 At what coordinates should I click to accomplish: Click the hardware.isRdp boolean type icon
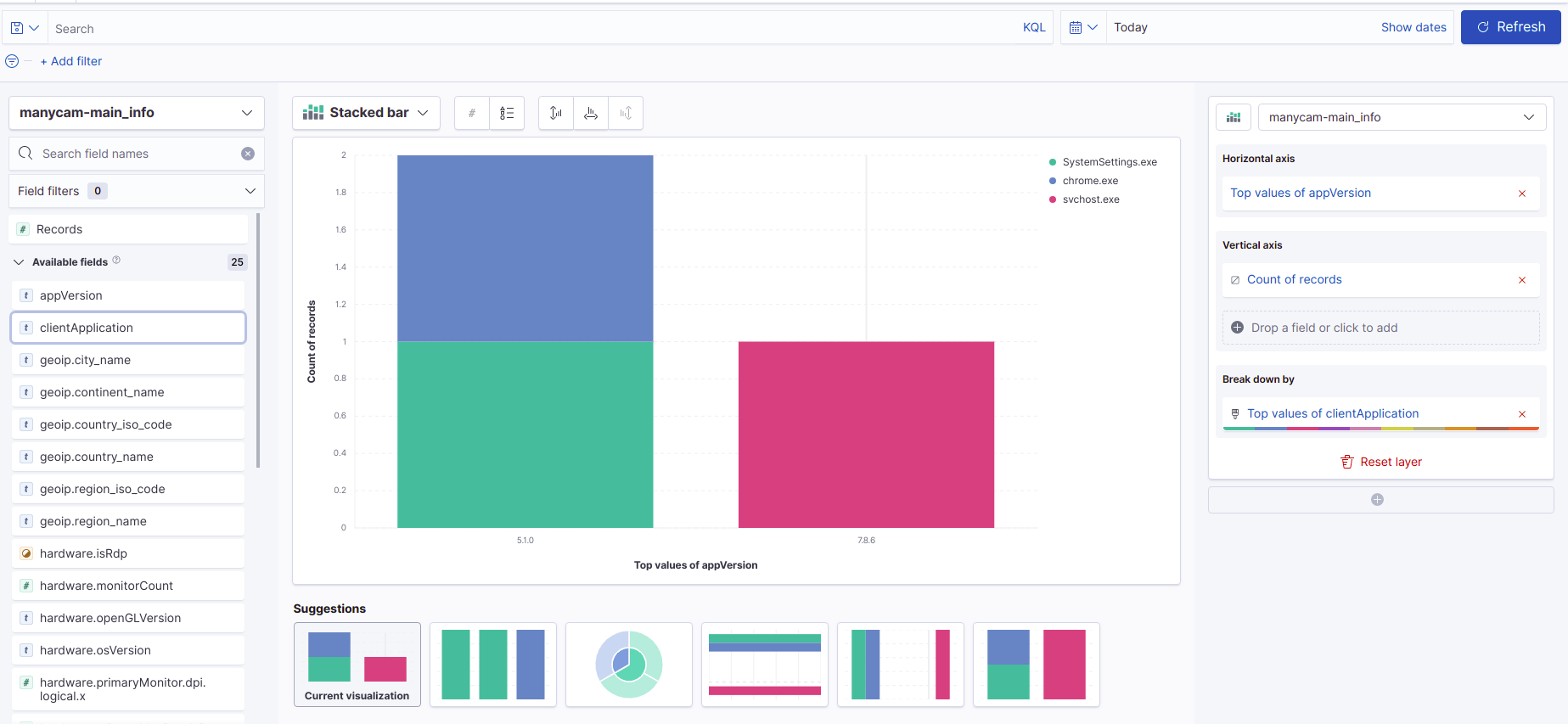click(x=26, y=553)
